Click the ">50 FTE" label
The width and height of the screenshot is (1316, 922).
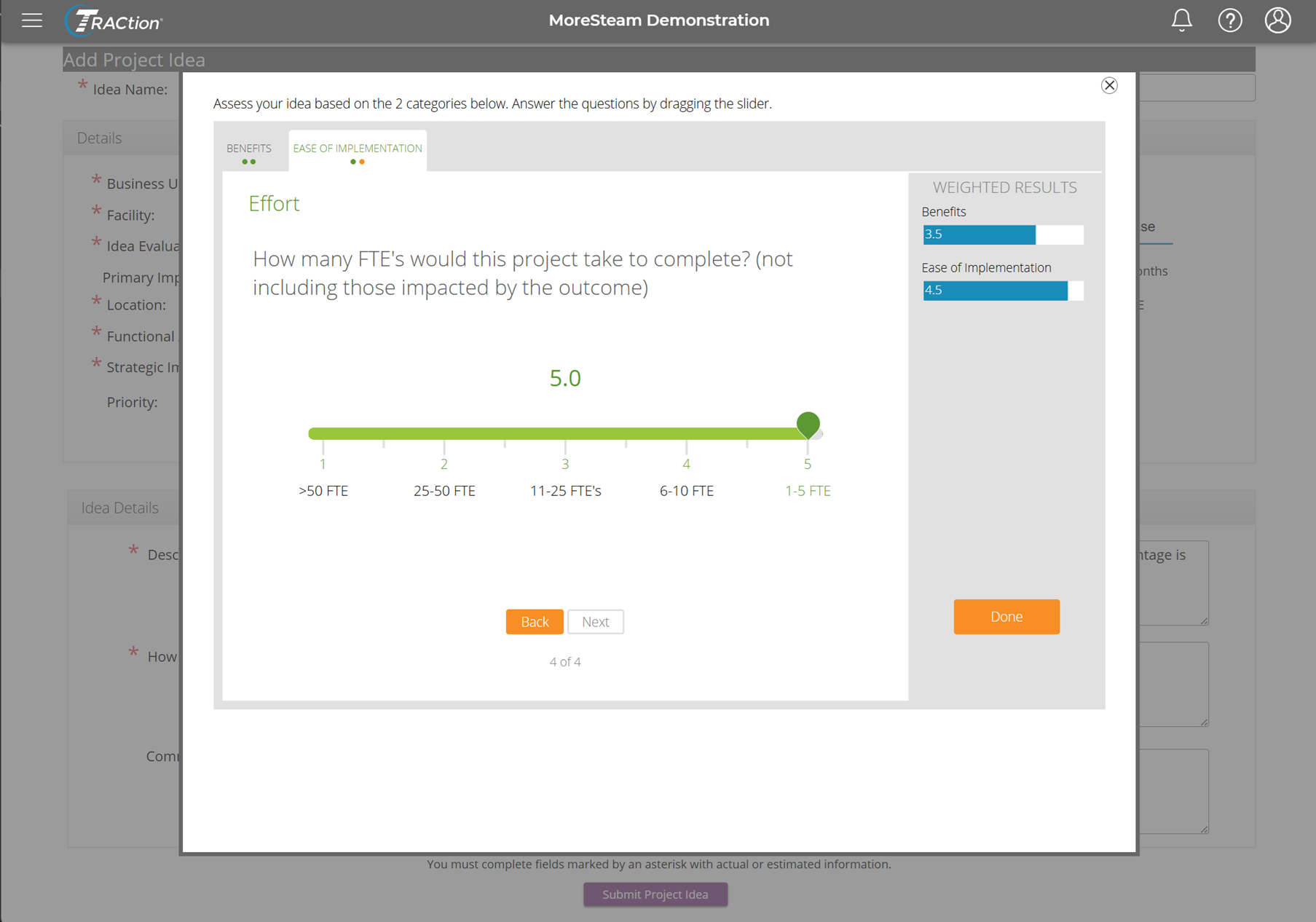323,491
